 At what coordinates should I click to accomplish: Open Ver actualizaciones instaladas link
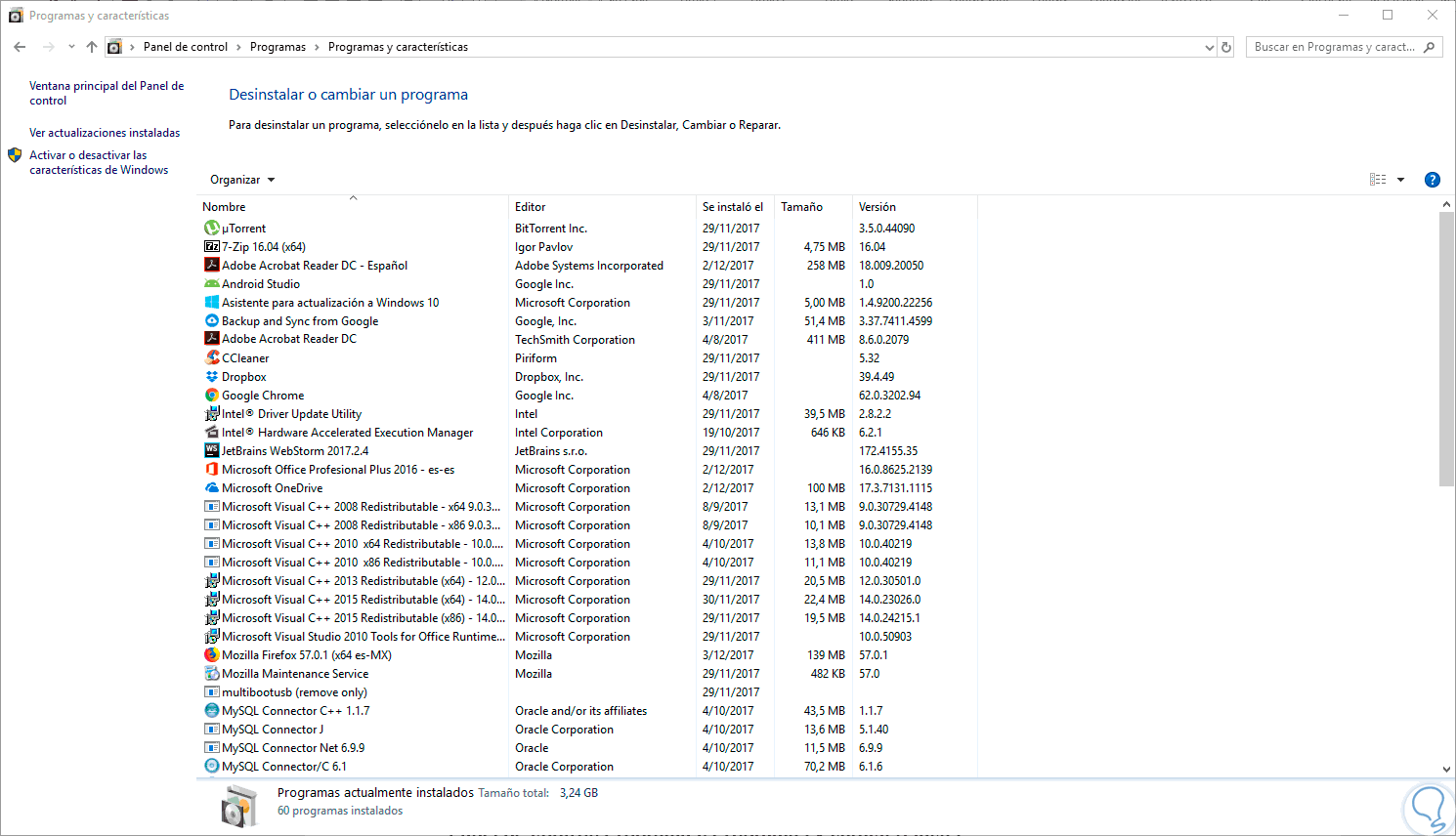click(x=105, y=133)
